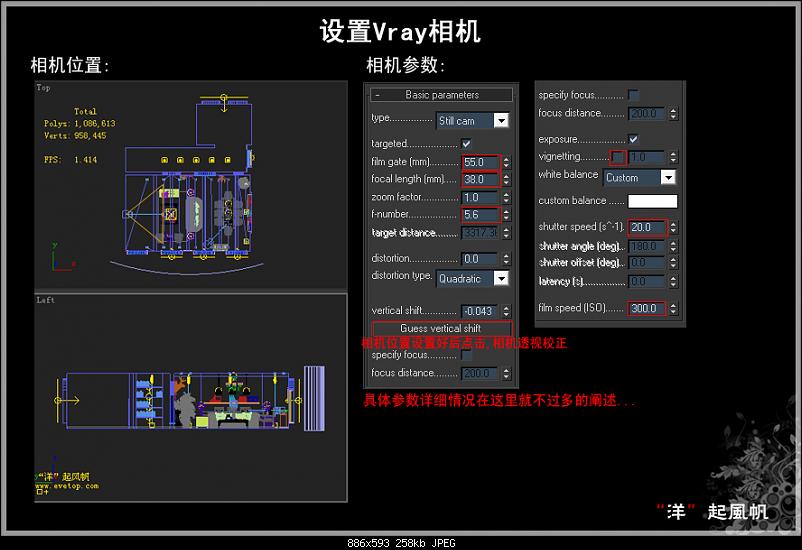The height and width of the screenshot is (550, 802).
Task: Adjust the shutter offset spinner arrows
Action: 673,262
